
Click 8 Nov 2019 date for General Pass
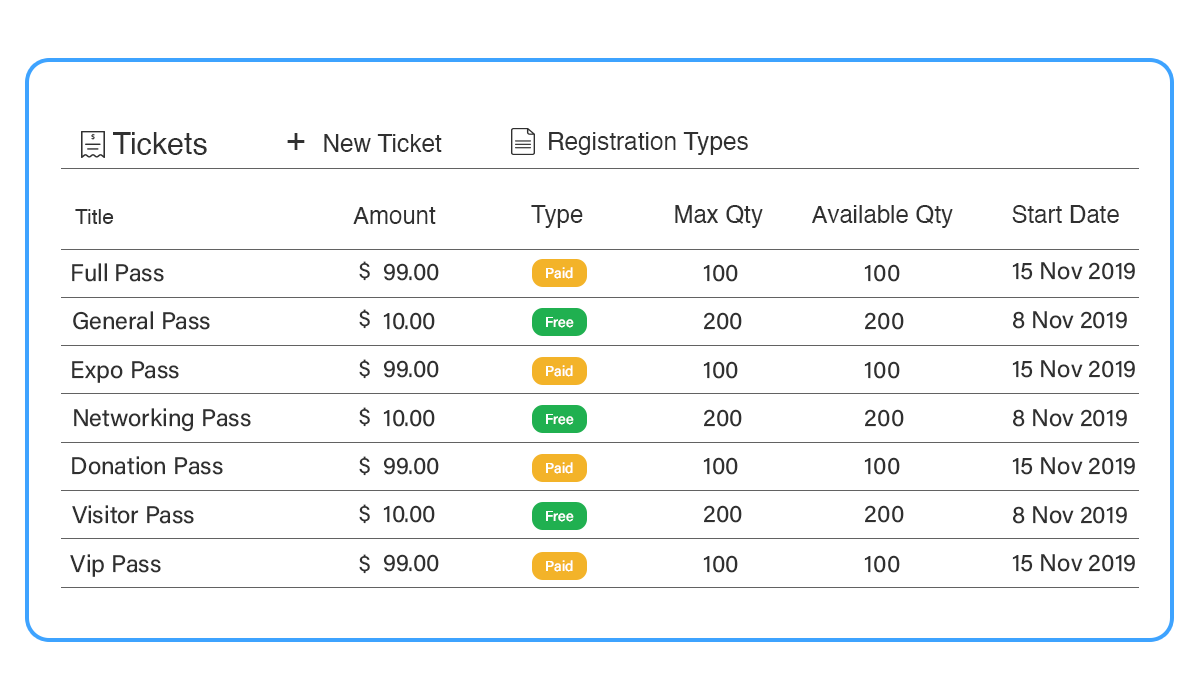[1070, 320]
